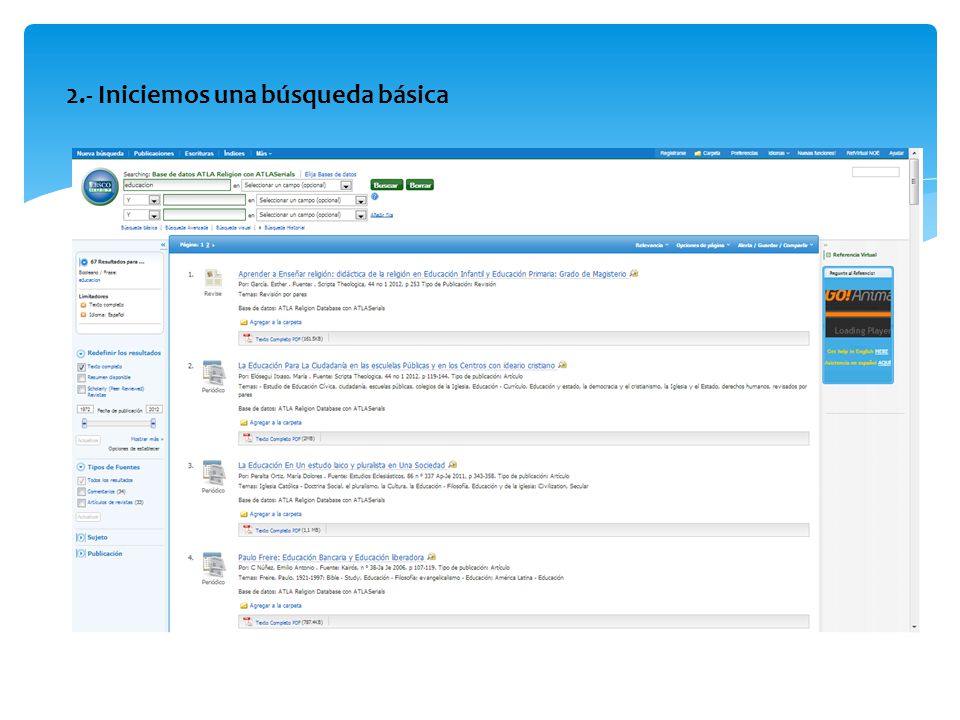Image resolution: width=960 pixels, height=720 pixels.
Task: Click the Periódico icon of result 3
Action: (213, 473)
